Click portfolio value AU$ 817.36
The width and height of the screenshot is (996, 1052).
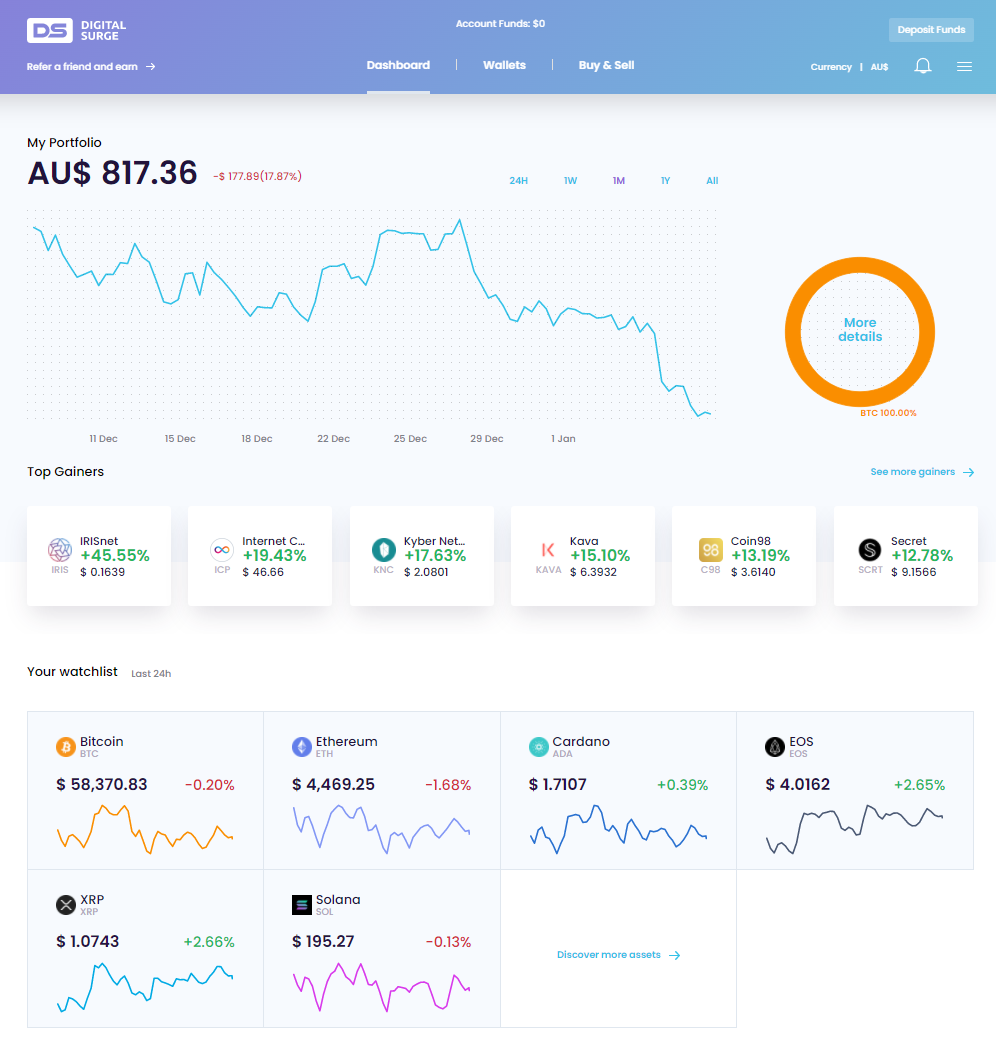coord(112,173)
